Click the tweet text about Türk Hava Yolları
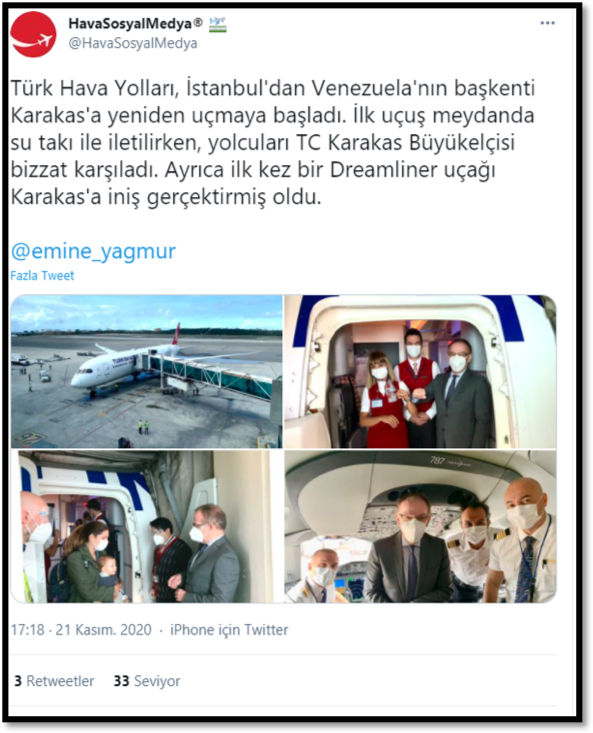 tap(272, 143)
